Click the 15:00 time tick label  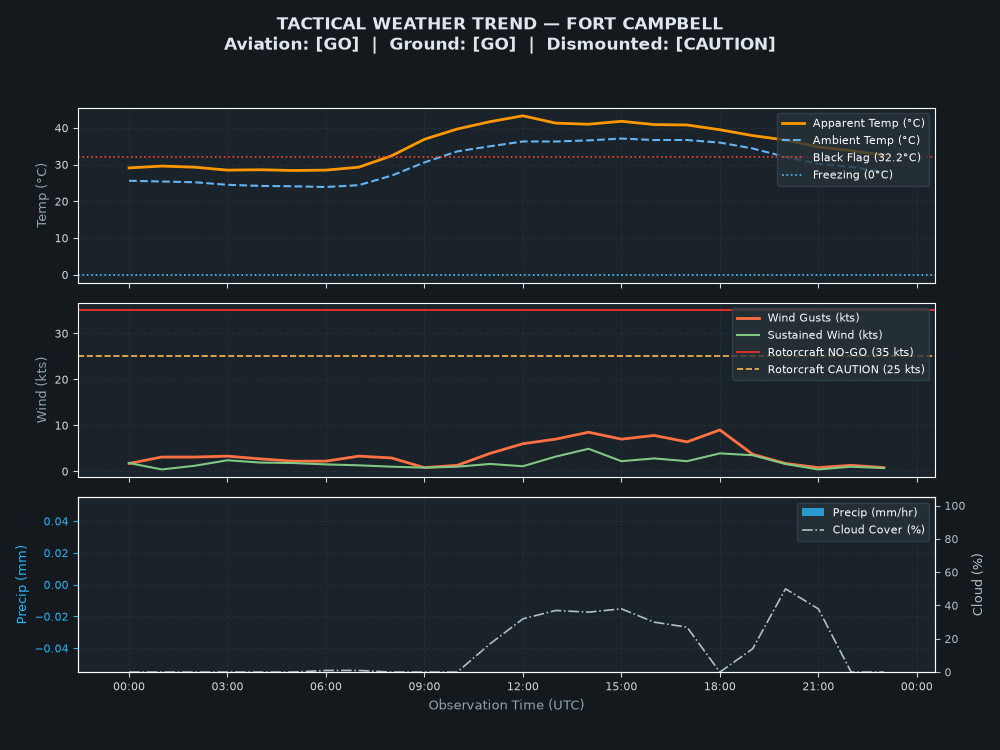pyautogui.click(x=621, y=686)
